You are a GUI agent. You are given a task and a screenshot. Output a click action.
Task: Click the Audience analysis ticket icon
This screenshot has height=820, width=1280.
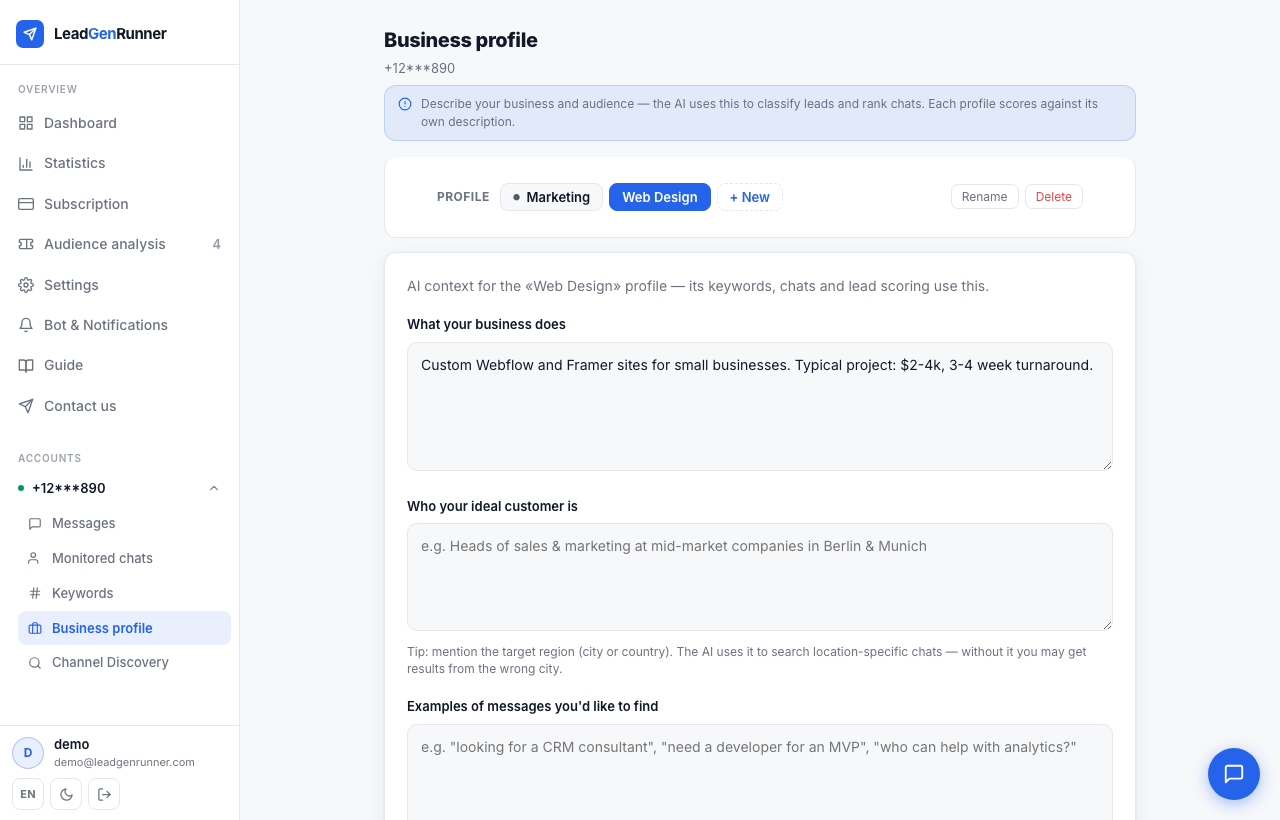click(x=26, y=244)
